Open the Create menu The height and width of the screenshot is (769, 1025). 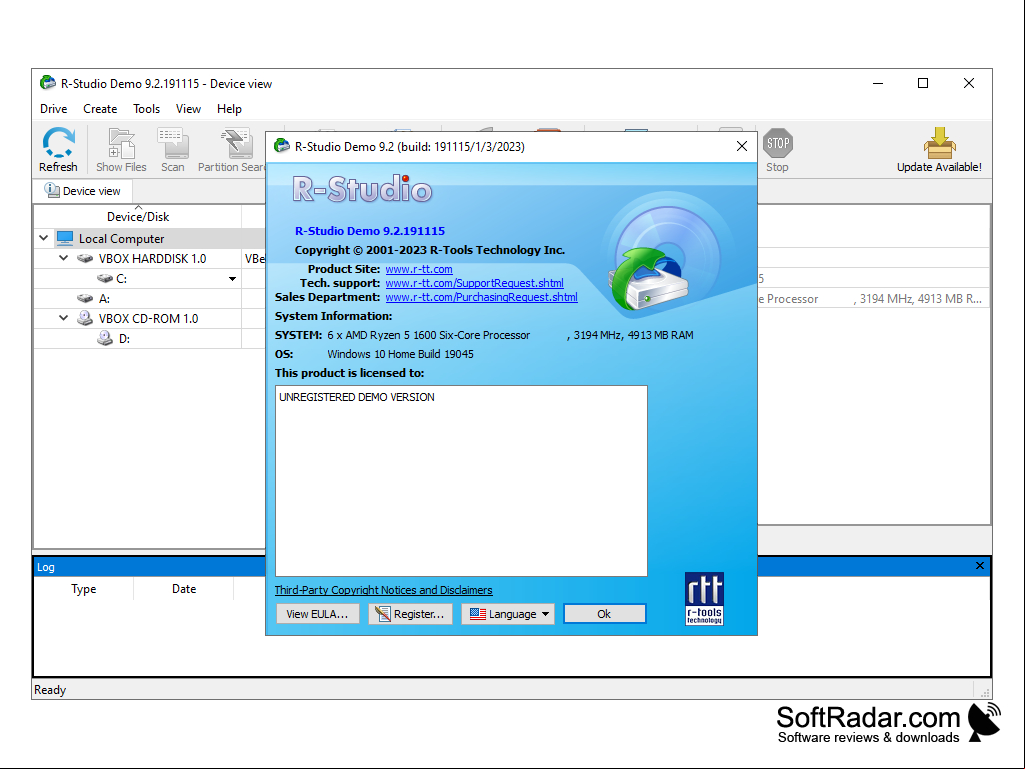(x=100, y=109)
